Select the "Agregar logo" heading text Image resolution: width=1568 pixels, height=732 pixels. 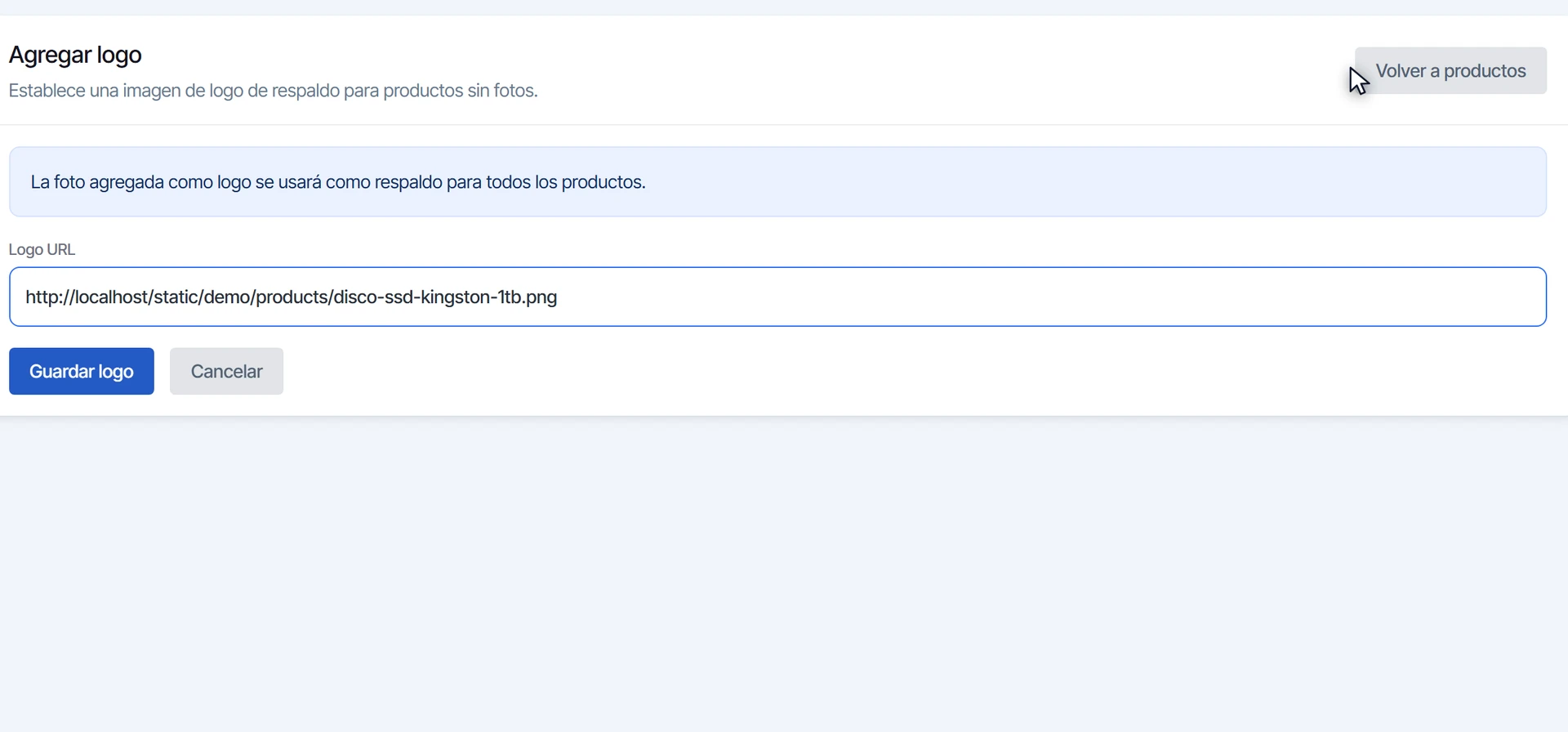(75, 55)
